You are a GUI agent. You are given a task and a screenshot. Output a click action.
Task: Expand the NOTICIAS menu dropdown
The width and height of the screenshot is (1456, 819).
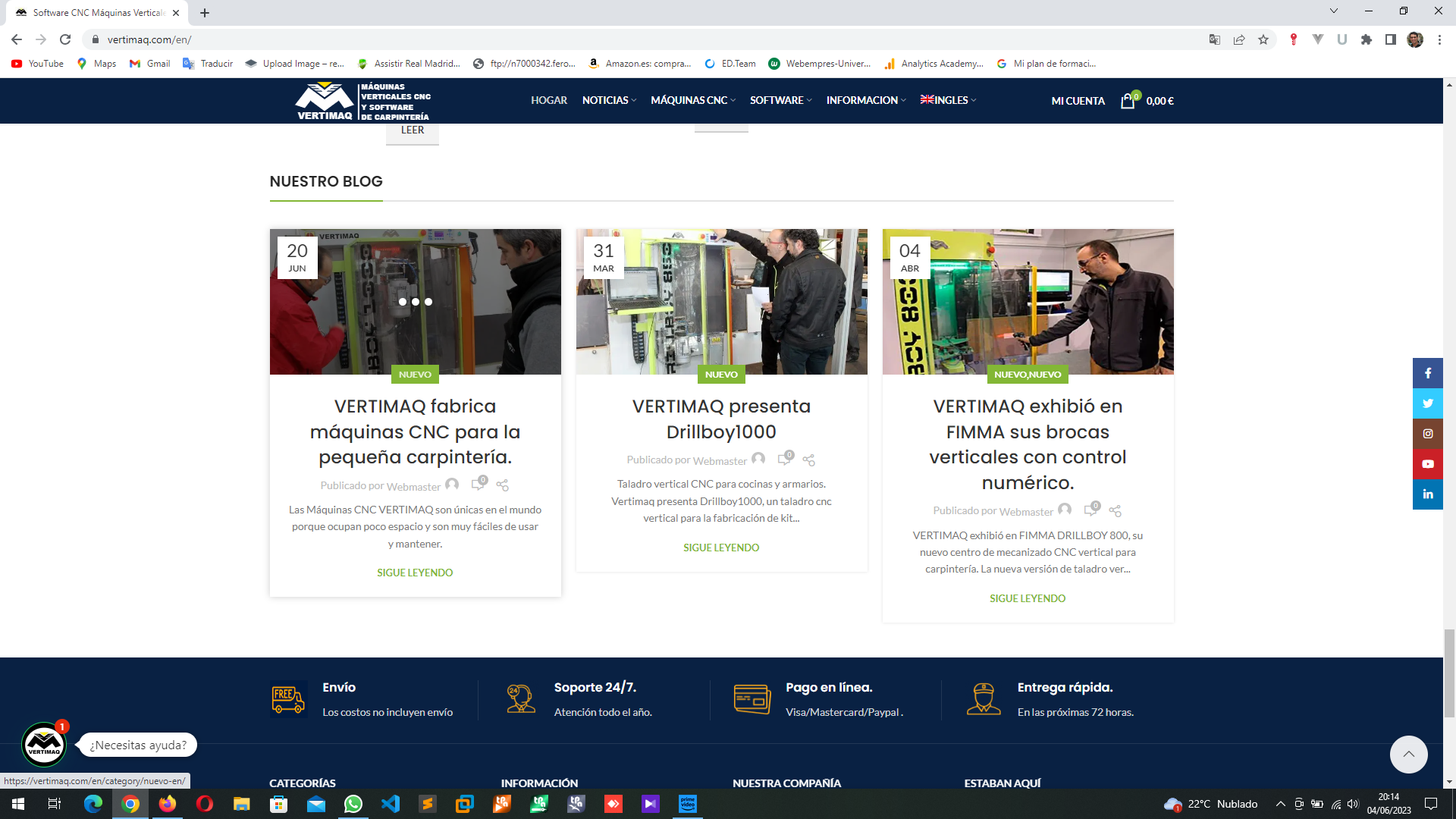pos(609,100)
